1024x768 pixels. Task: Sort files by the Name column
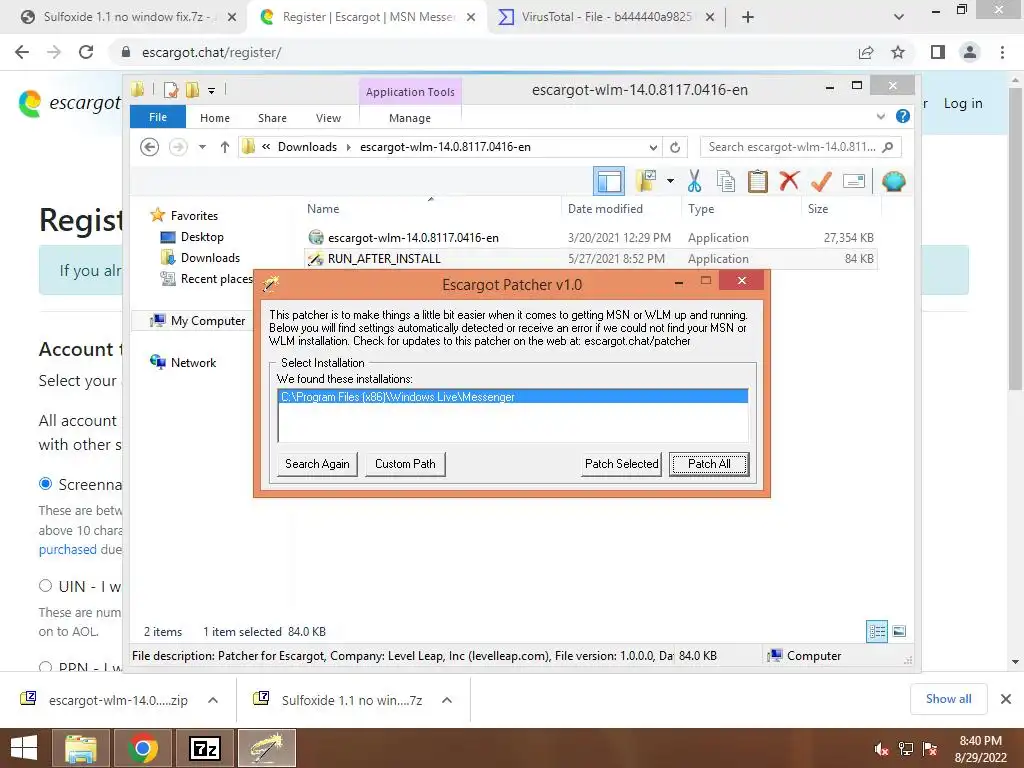point(323,209)
